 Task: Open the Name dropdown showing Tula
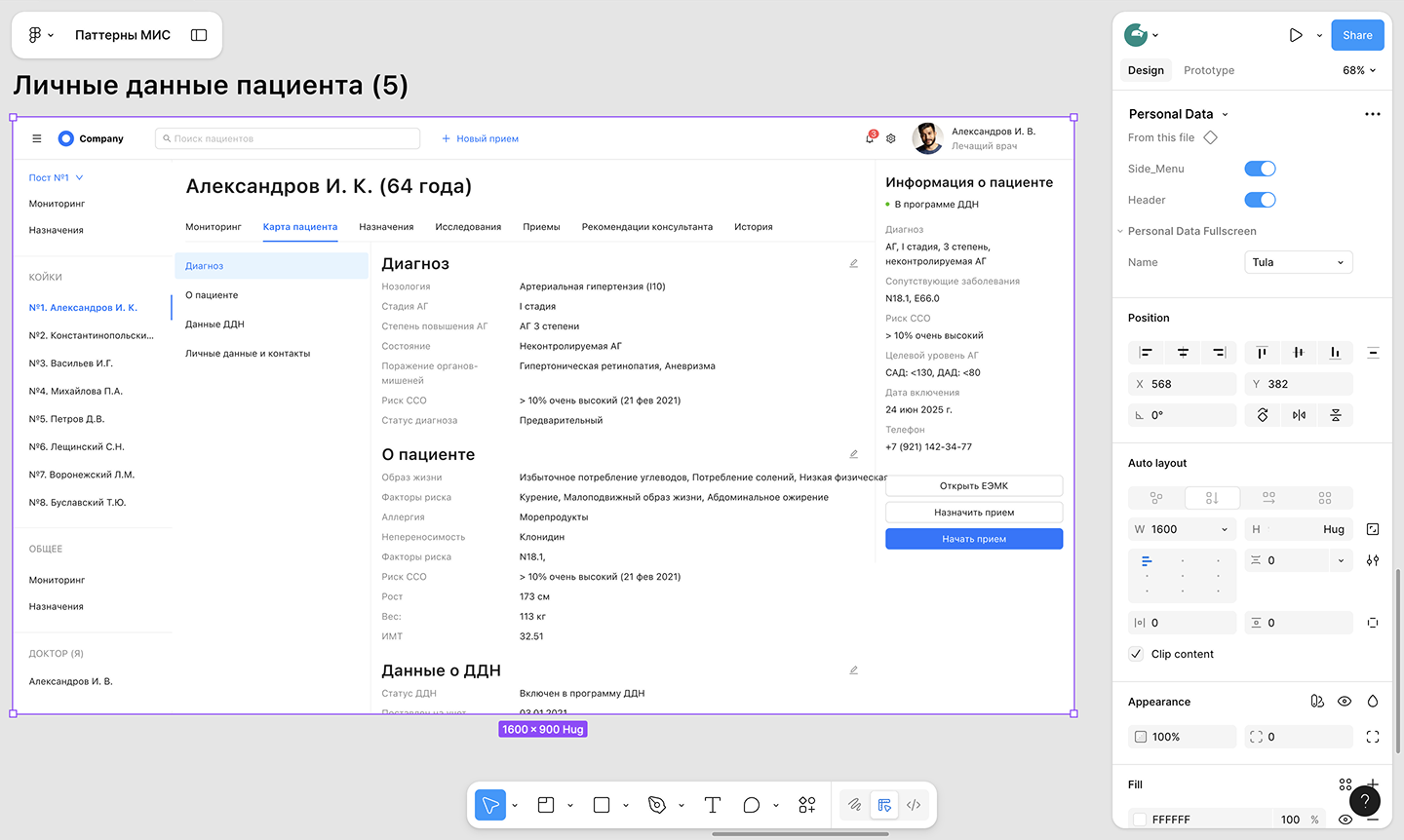(1298, 262)
